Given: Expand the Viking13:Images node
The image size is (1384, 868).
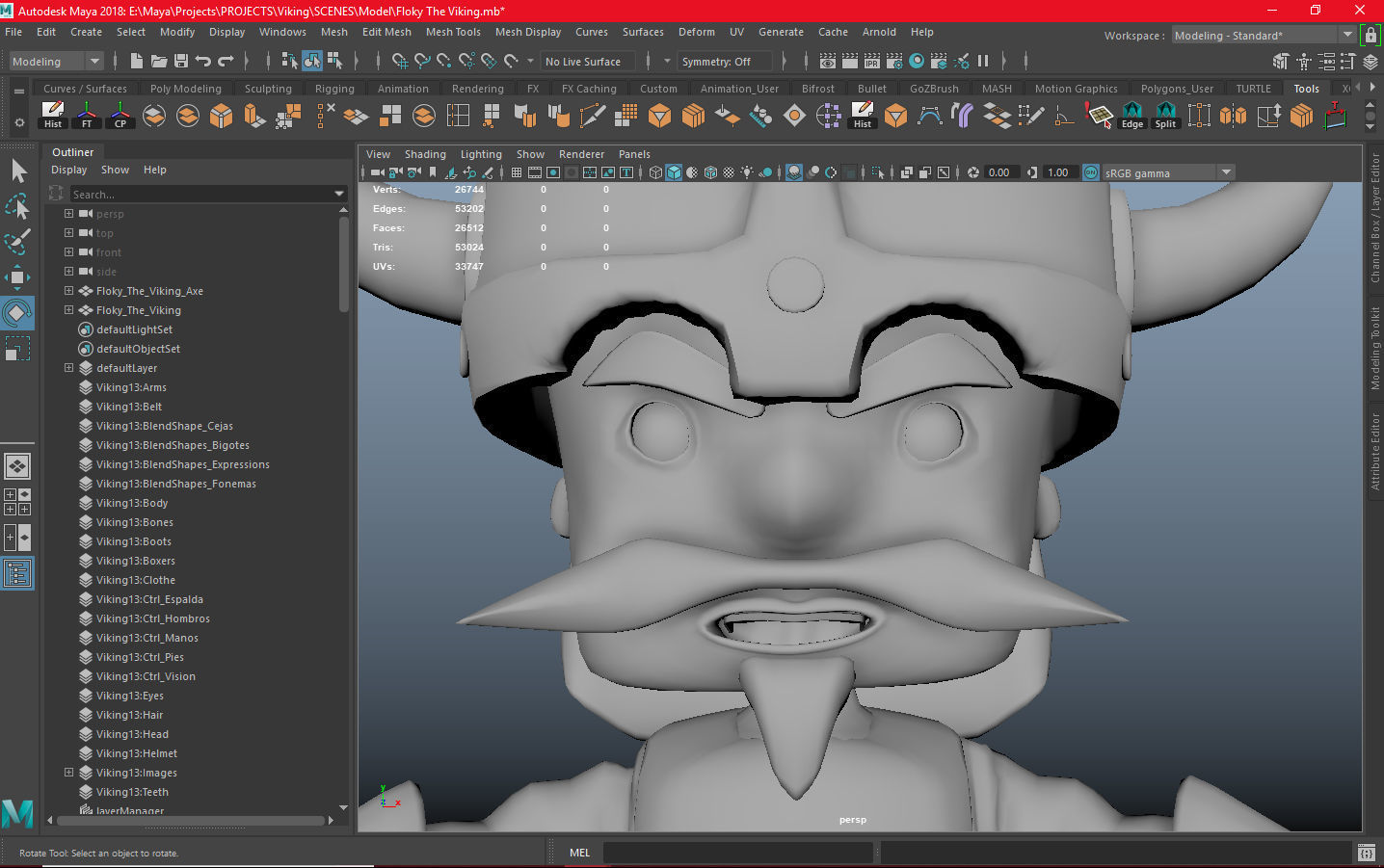Looking at the screenshot, I should pyautogui.click(x=68, y=773).
